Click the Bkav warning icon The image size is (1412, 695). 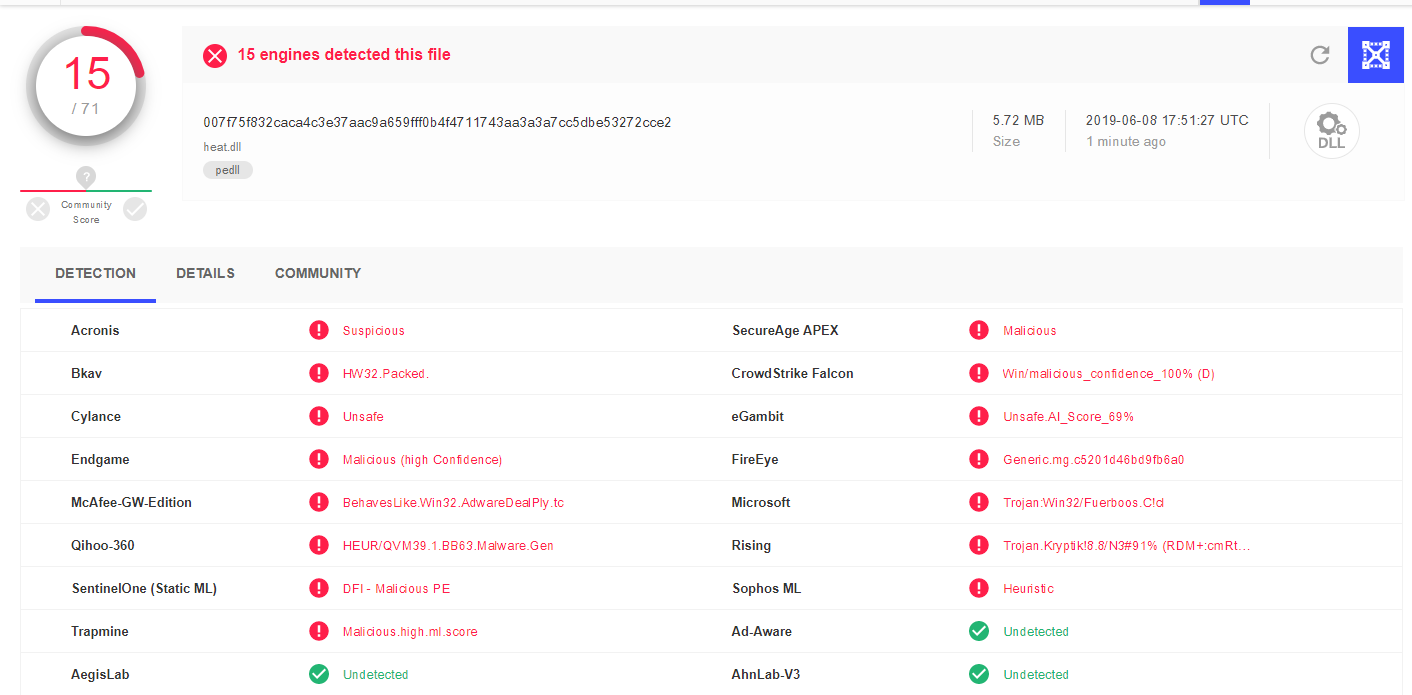click(x=319, y=373)
